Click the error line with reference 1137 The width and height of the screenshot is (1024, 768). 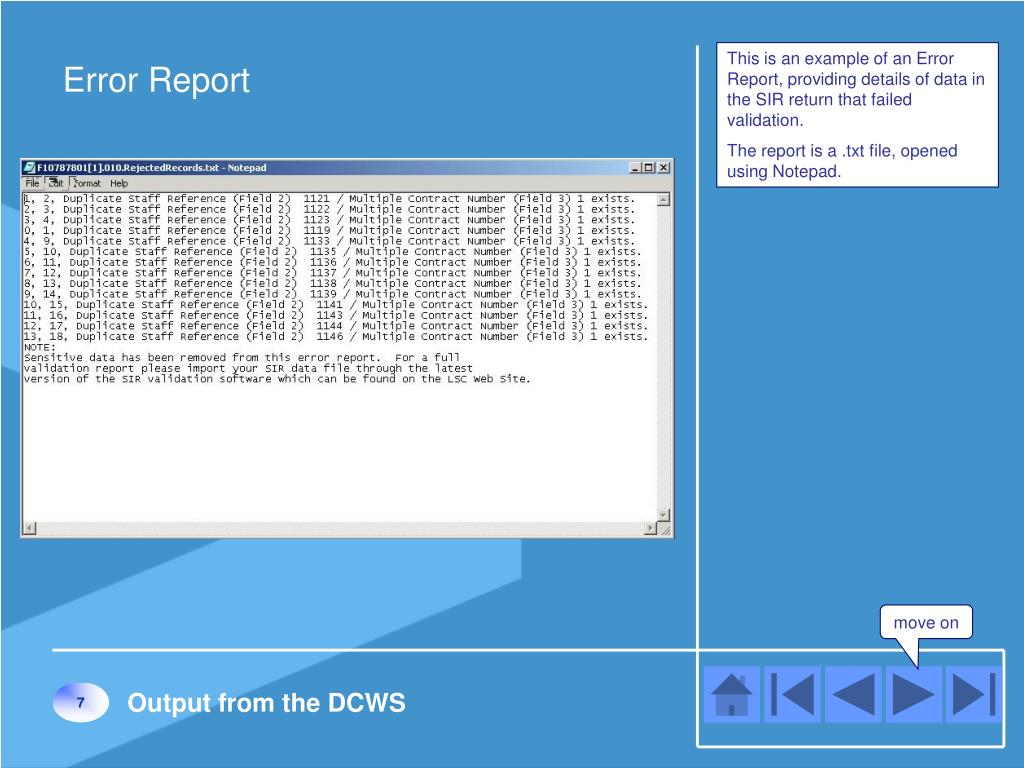point(332,272)
